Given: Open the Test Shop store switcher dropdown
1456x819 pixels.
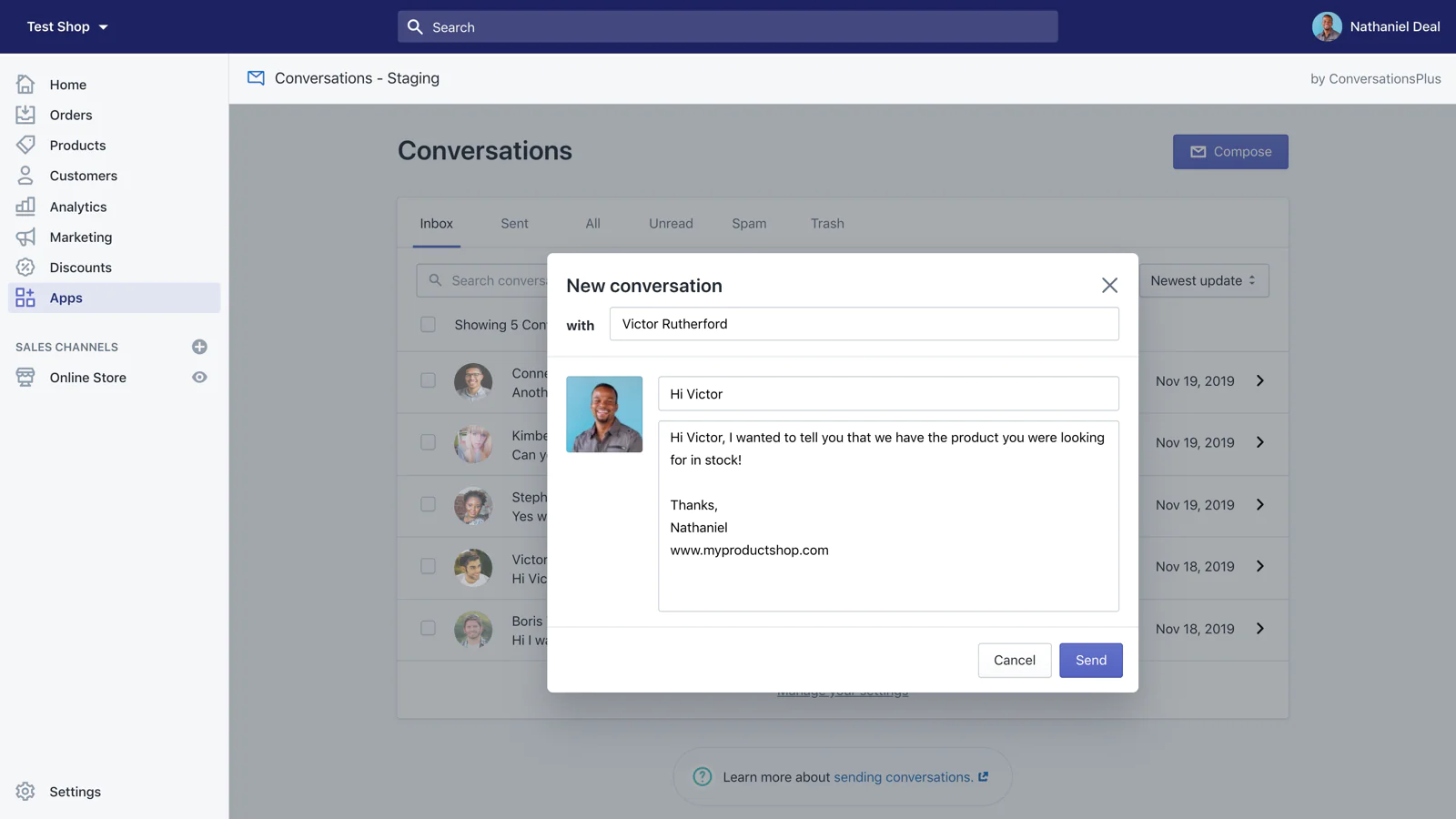Looking at the screenshot, I should click(67, 26).
